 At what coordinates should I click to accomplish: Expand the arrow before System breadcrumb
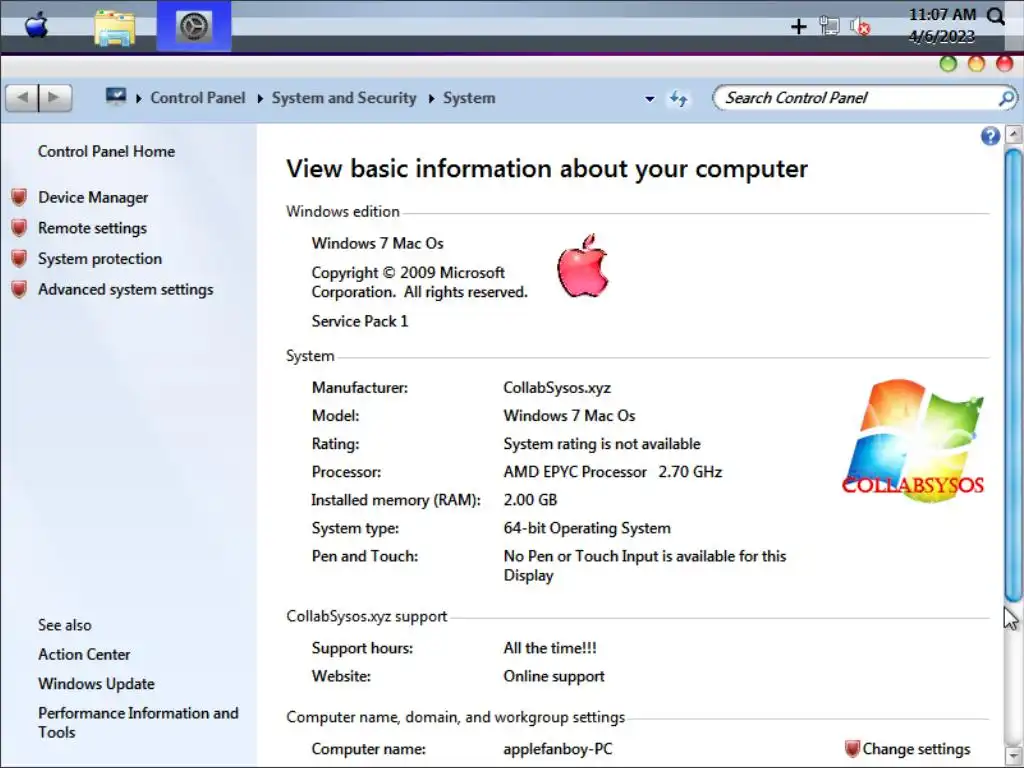coord(432,99)
